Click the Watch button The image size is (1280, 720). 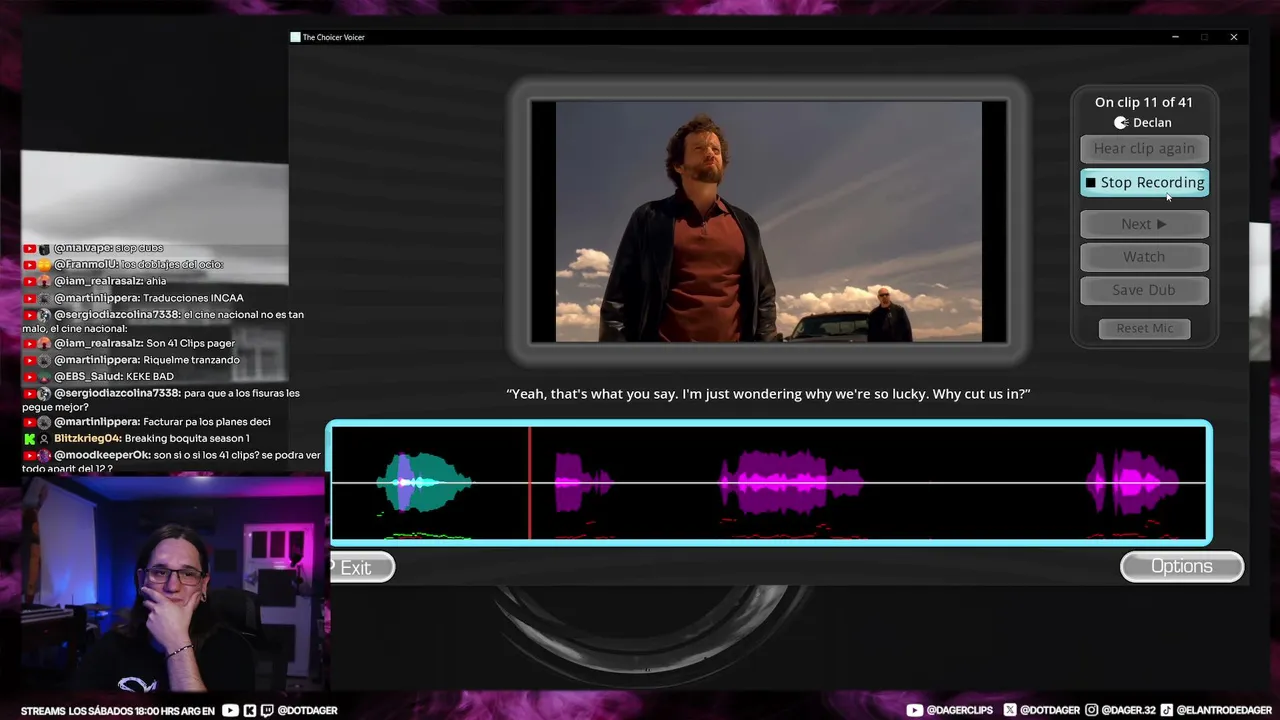click(1144, 257)
